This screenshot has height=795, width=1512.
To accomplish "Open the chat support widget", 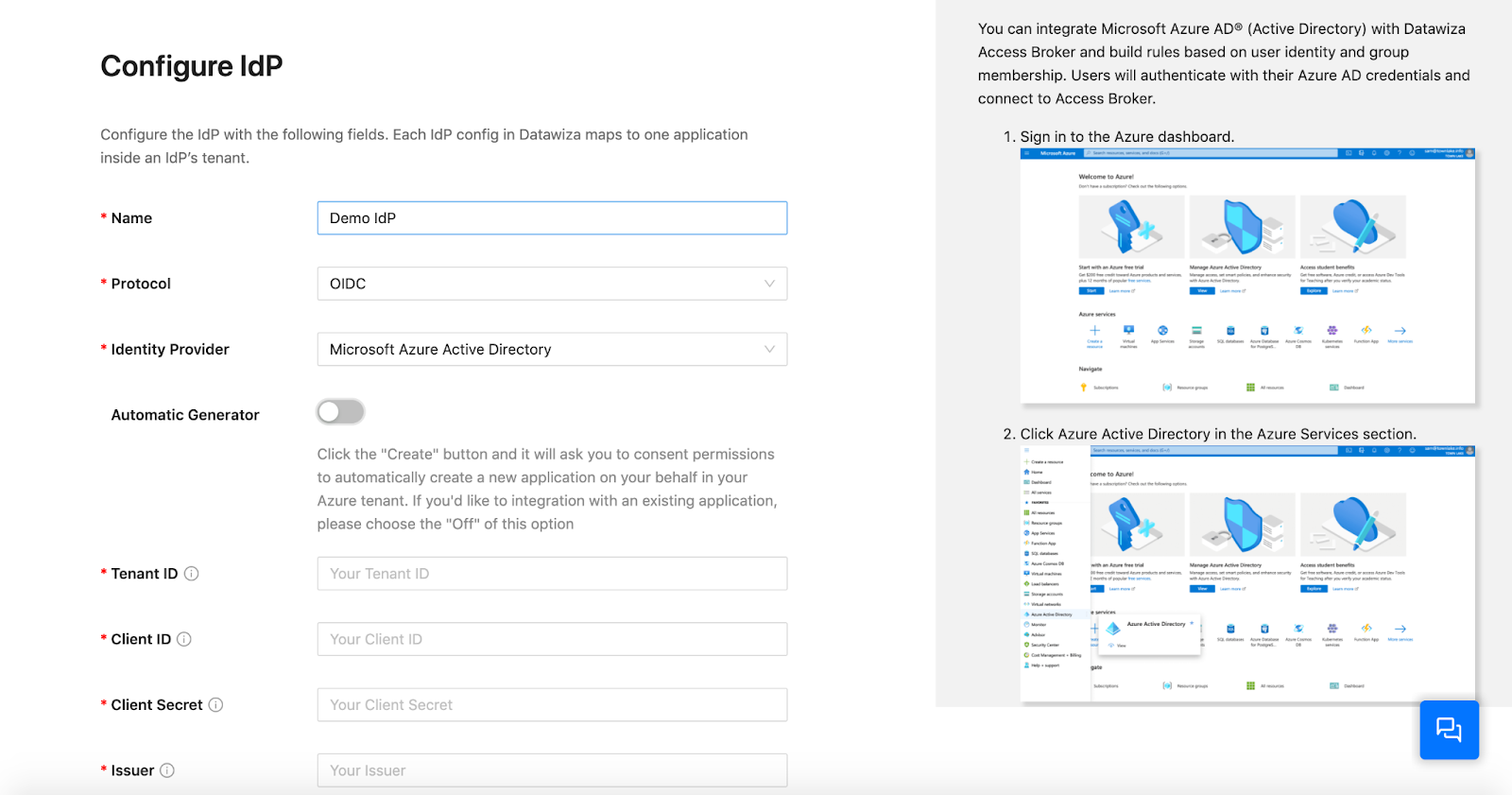I will click(1449, 730).
